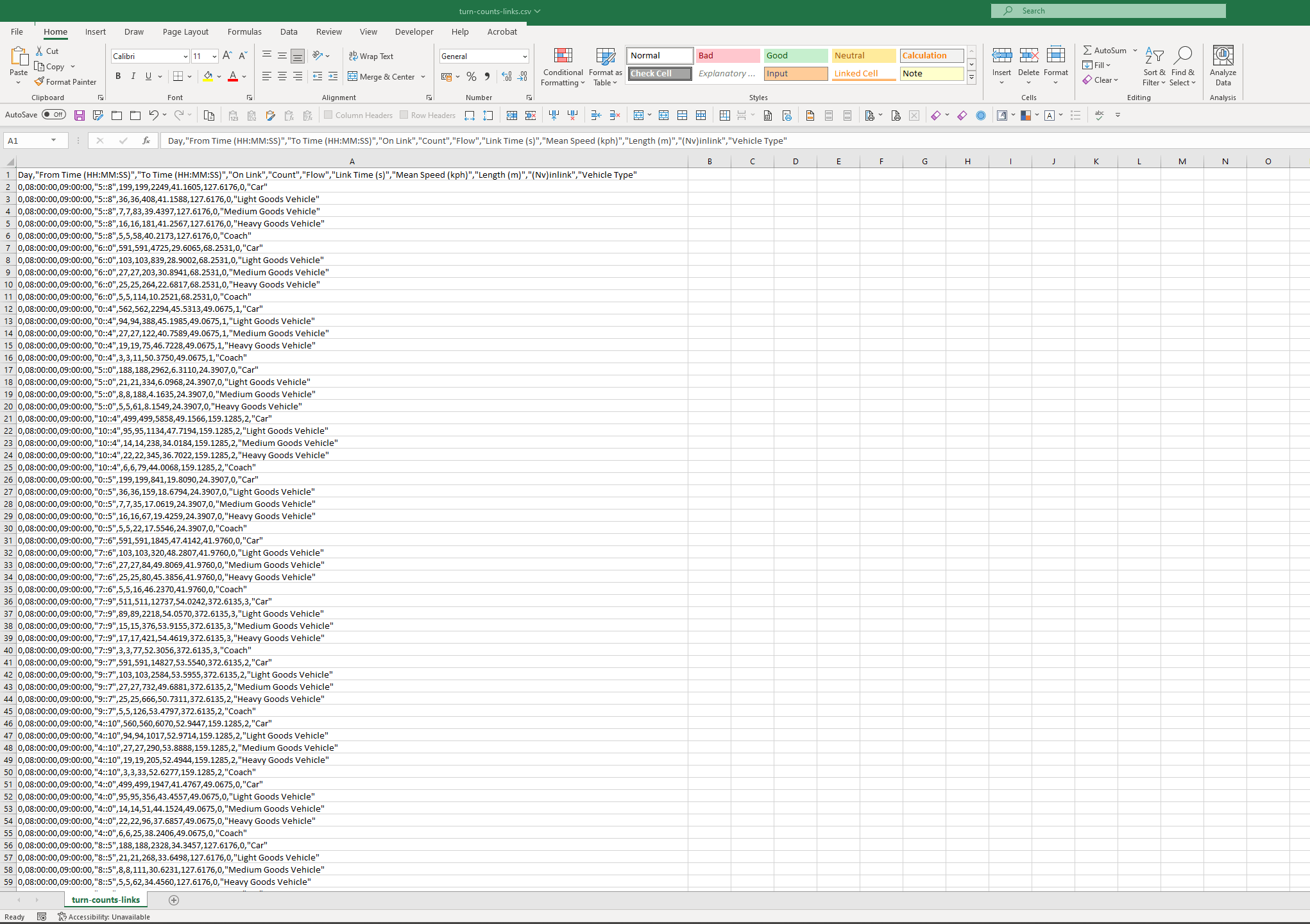Switch to the Formulas tab
Screen dimensions: 1310x924
pos(244,31)
